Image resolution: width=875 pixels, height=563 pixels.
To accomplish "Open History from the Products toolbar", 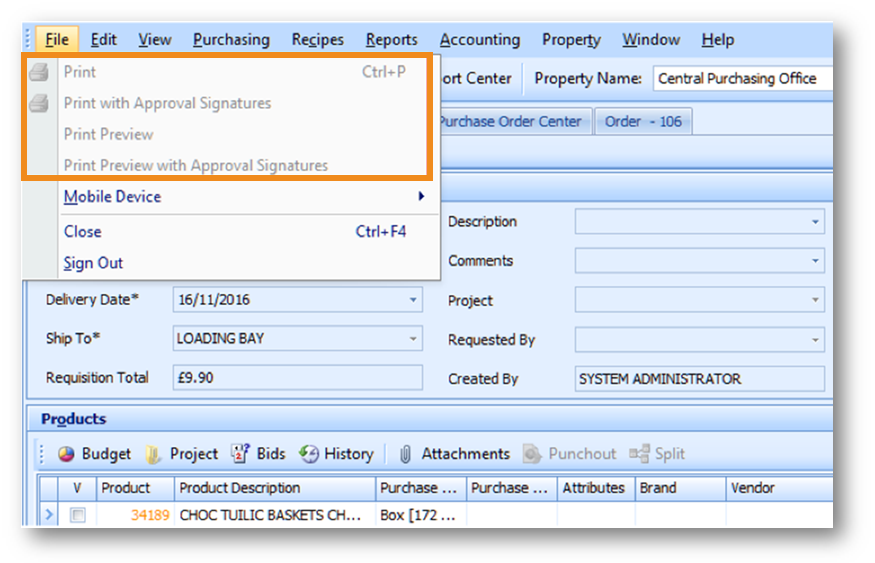I will (309, 454).
